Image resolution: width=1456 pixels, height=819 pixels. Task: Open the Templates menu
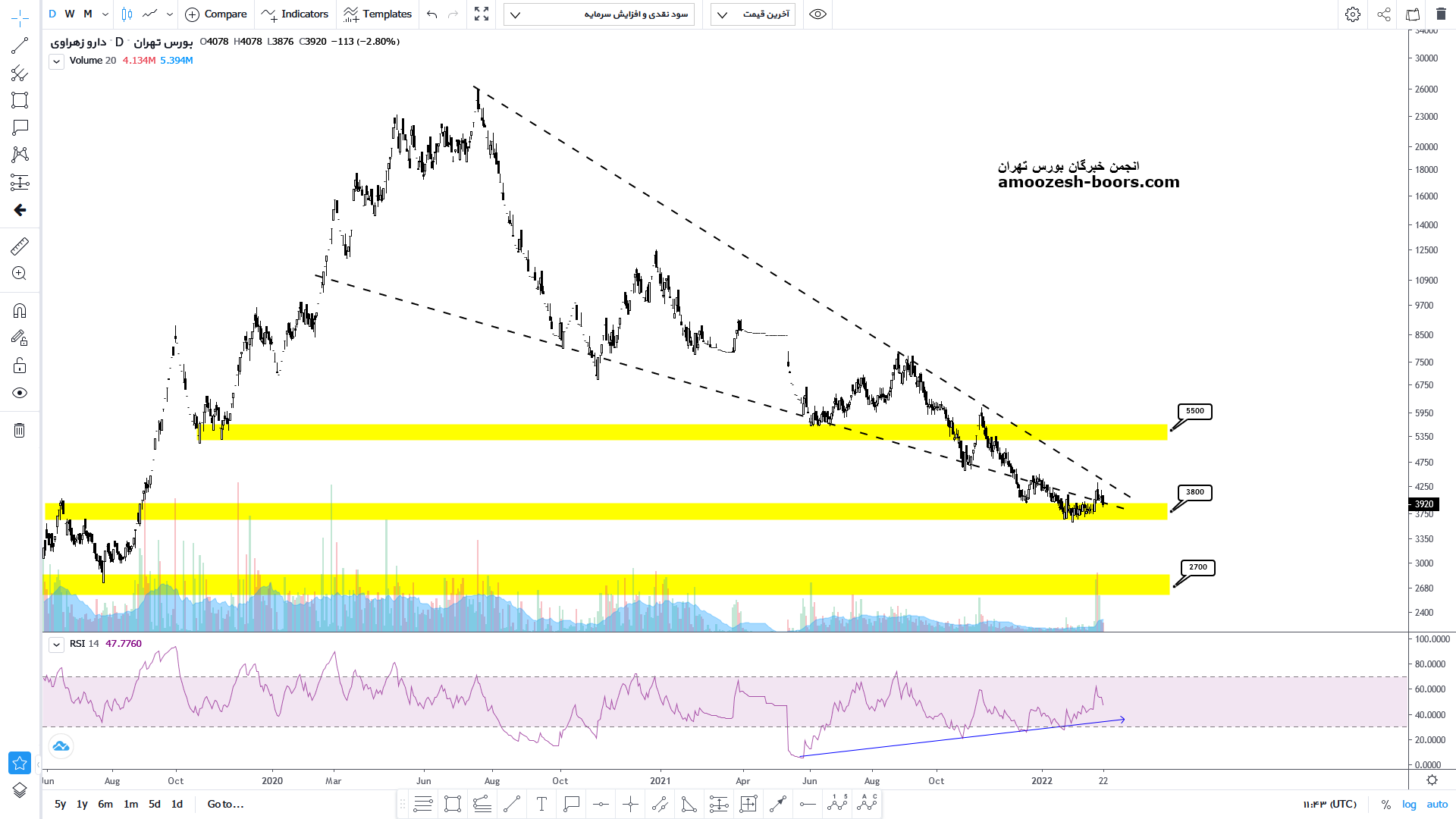(x=378, y=14)
